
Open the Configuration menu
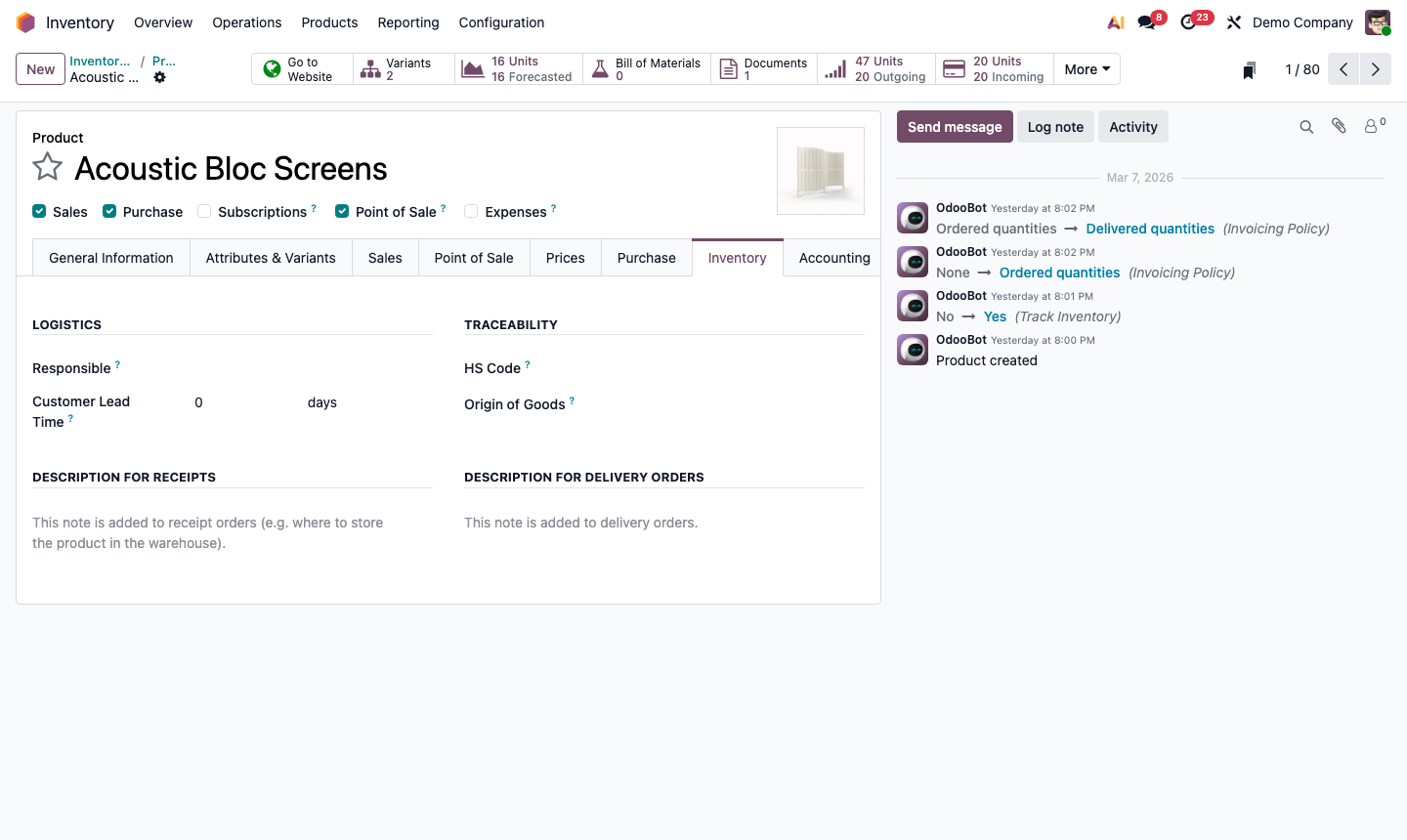pos(501,21)
